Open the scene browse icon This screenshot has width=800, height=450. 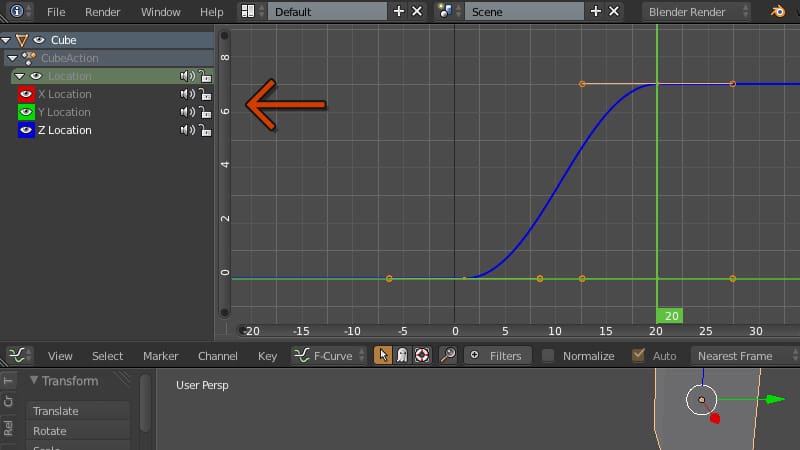click(445, 11)
